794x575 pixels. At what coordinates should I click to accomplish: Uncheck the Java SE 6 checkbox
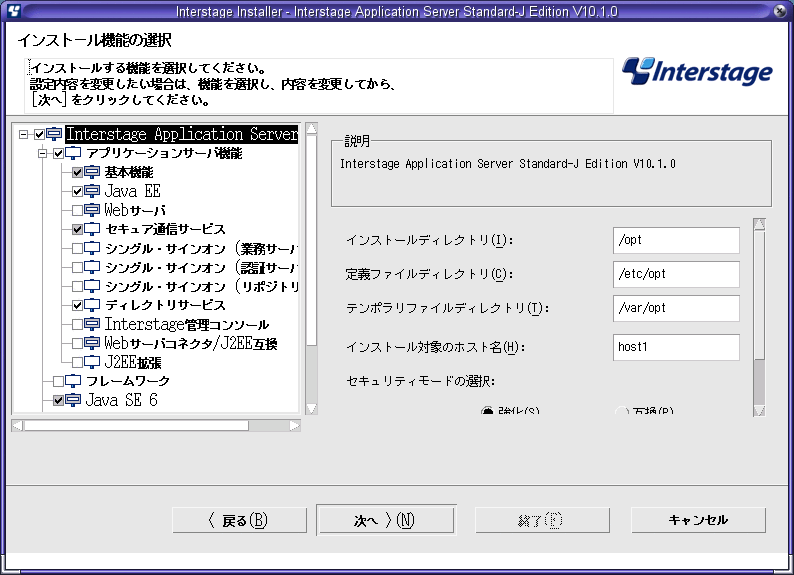(x=59, y=400)
